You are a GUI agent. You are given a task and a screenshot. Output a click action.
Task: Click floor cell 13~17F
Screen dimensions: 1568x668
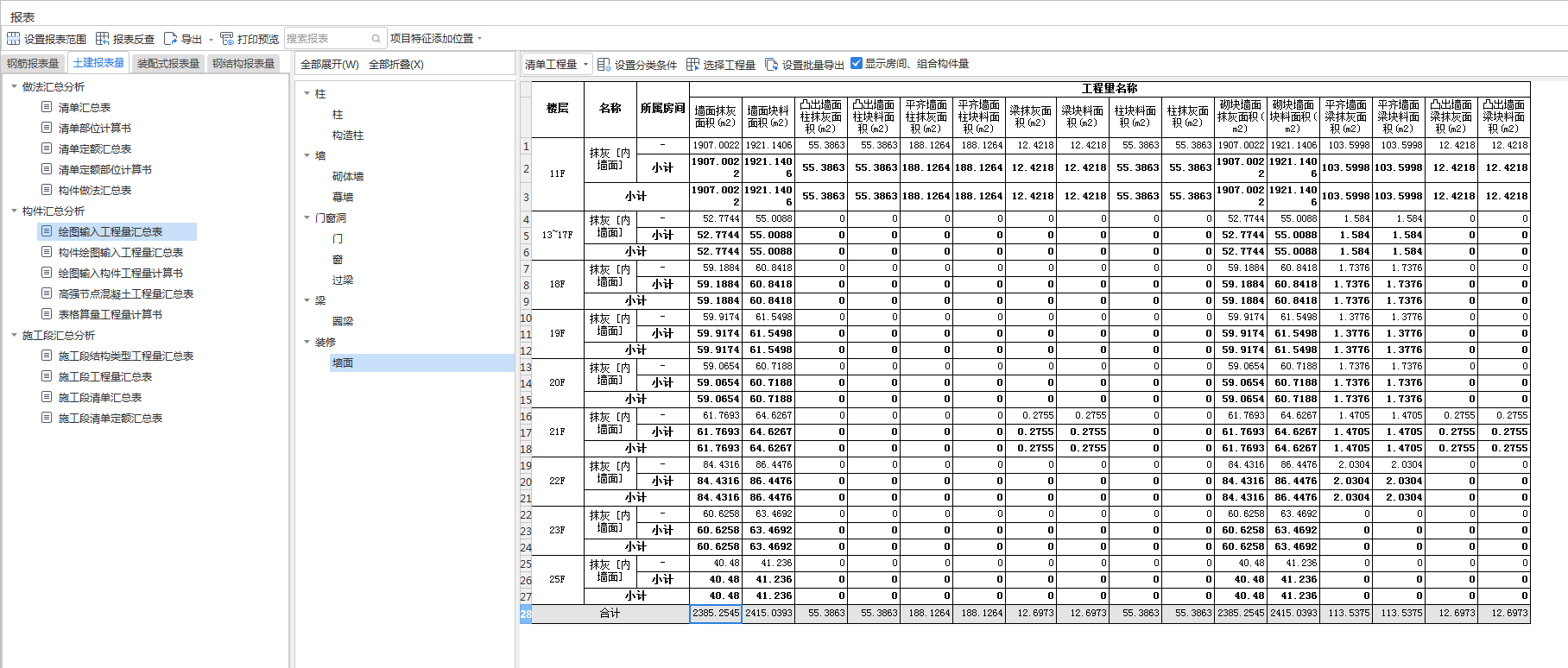coord(558,235)
